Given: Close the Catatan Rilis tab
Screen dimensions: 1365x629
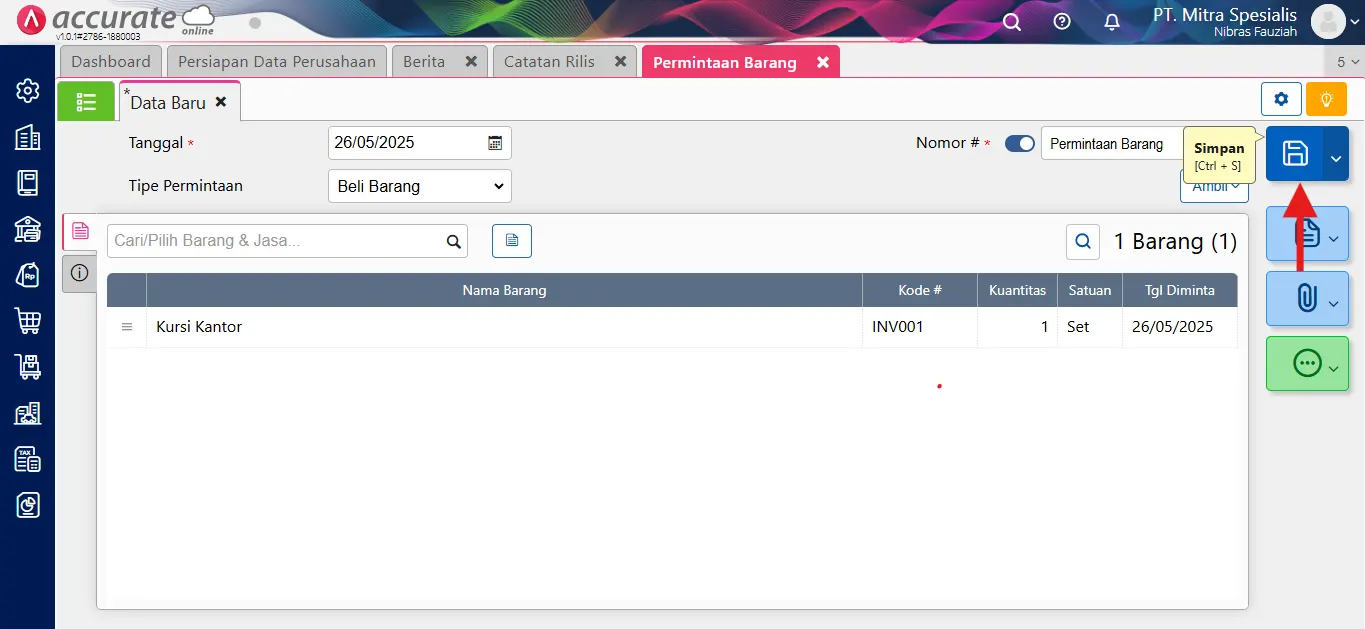Looking at the screenshot, I should click(x=620, y=62).
